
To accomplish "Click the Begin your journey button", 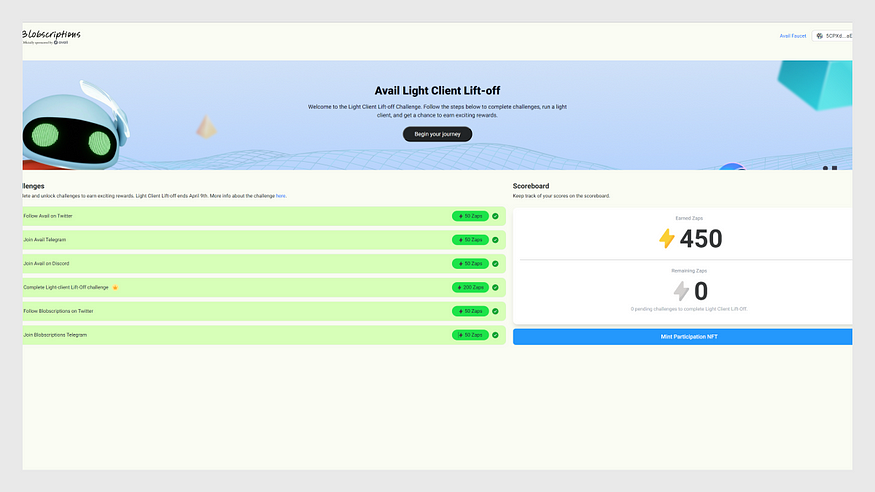I will tap(438, 134).
